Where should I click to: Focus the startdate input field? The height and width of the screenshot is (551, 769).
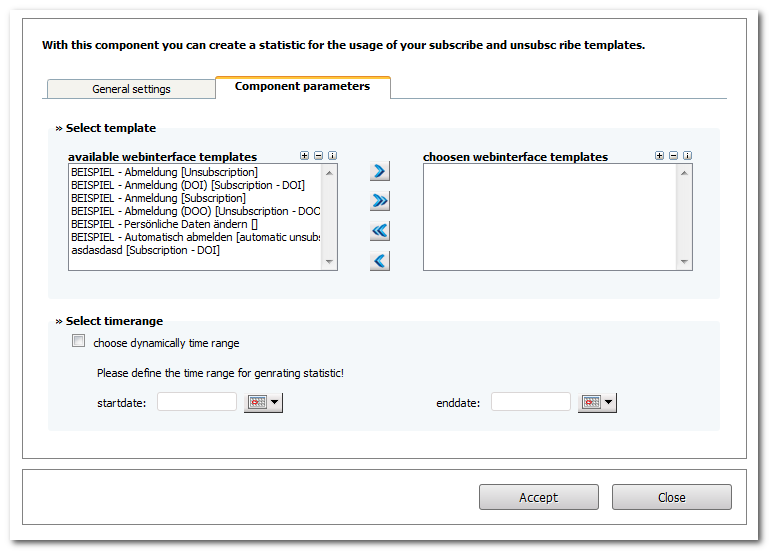click(x=197, y=402)
